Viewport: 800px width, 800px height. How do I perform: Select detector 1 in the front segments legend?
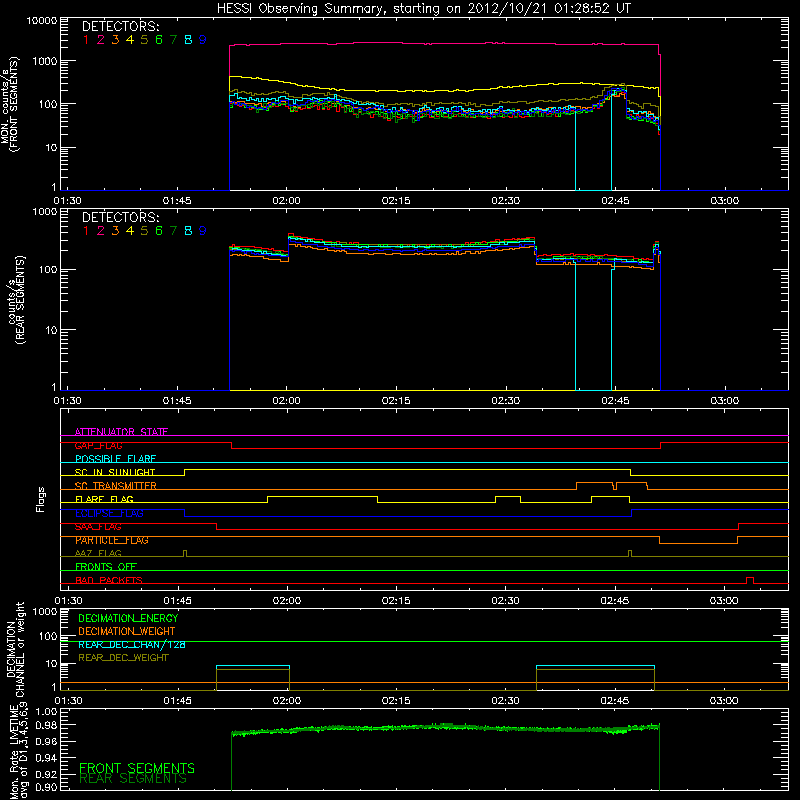[86, 40]
